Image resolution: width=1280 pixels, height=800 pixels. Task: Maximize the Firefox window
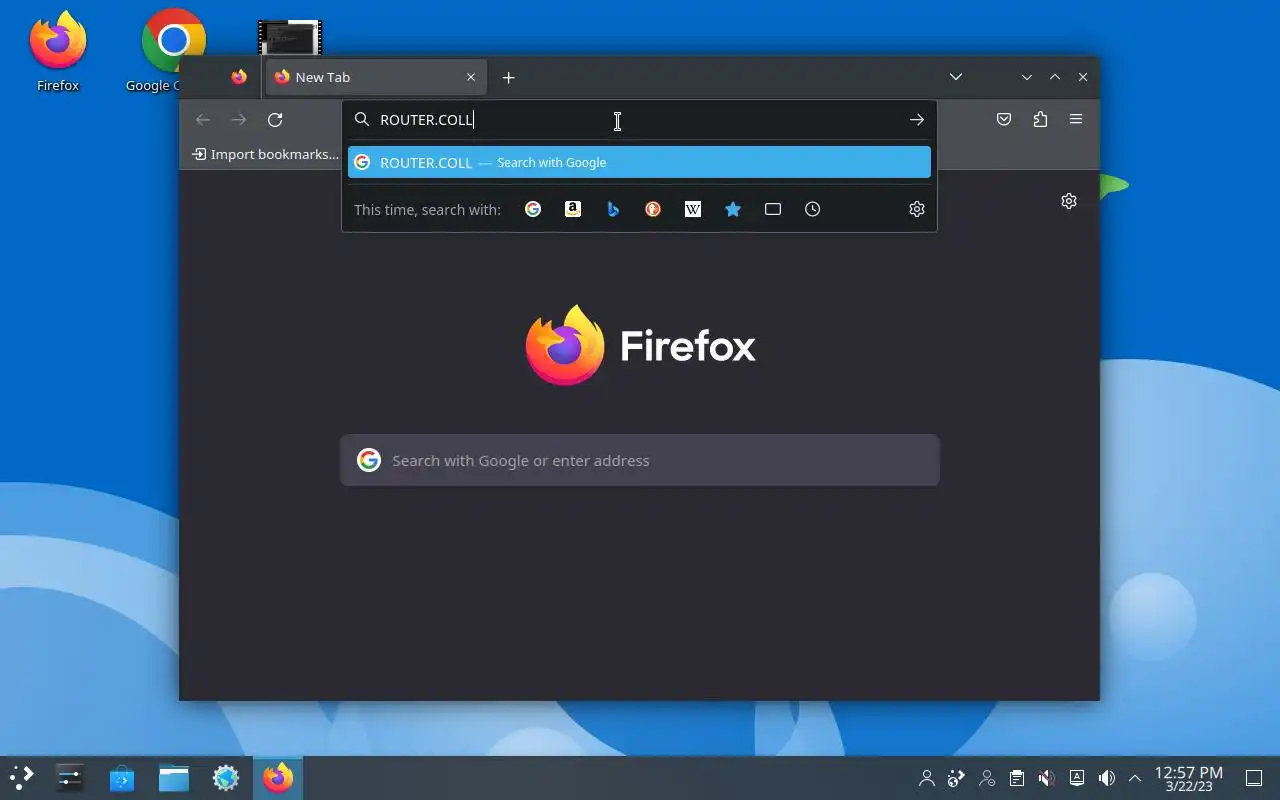pyautogui.click(x=1055, y=77)
